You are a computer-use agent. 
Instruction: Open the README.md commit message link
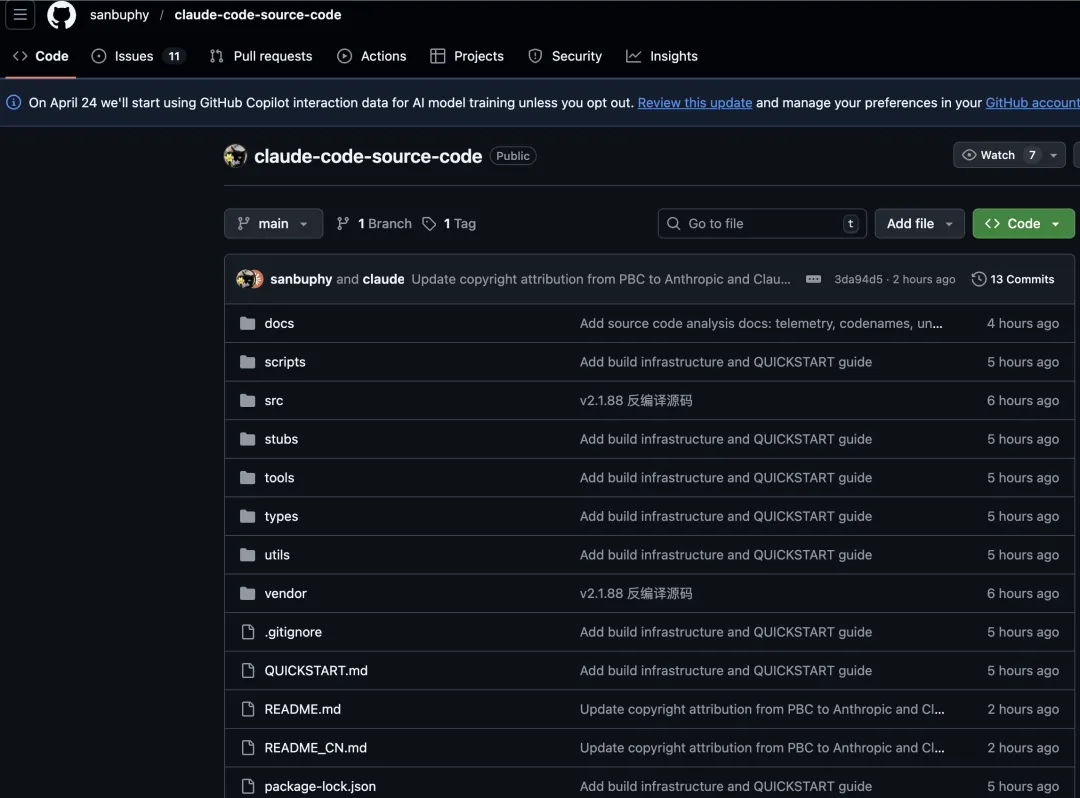(x=762, y=708)
